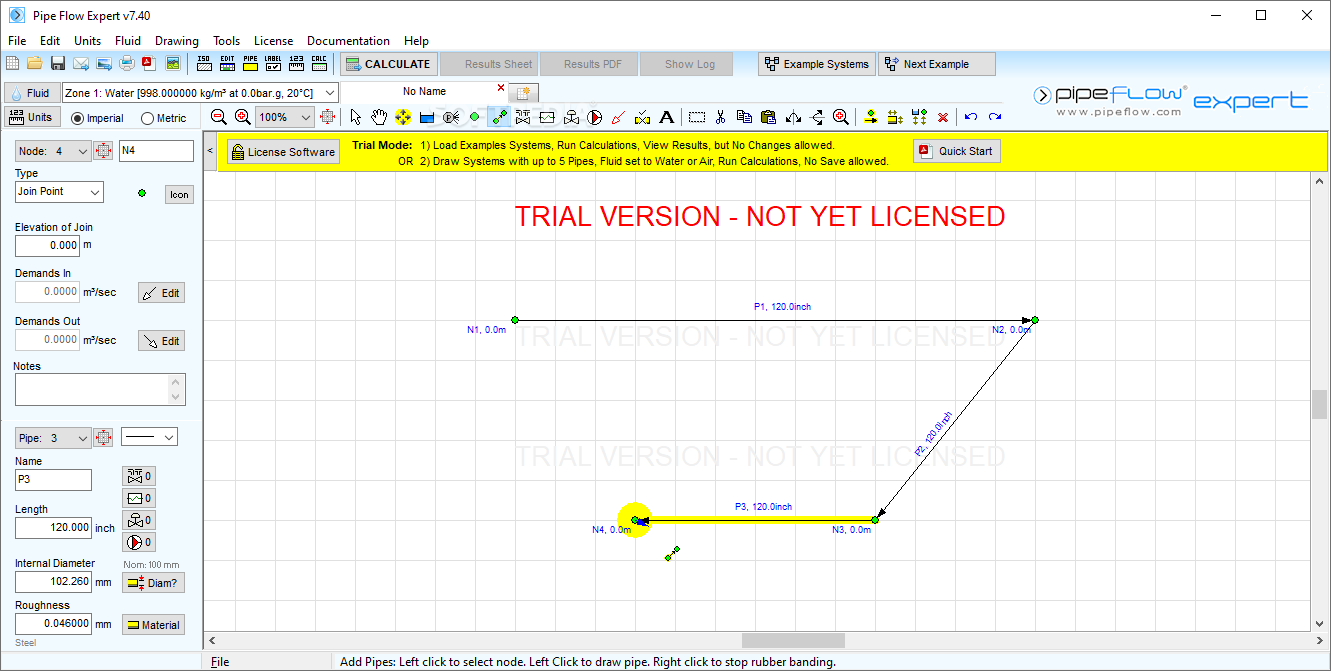The image size is (1331, 671).
Task: Click the Internal Diameter input field
Action: [x=53, y=581]
